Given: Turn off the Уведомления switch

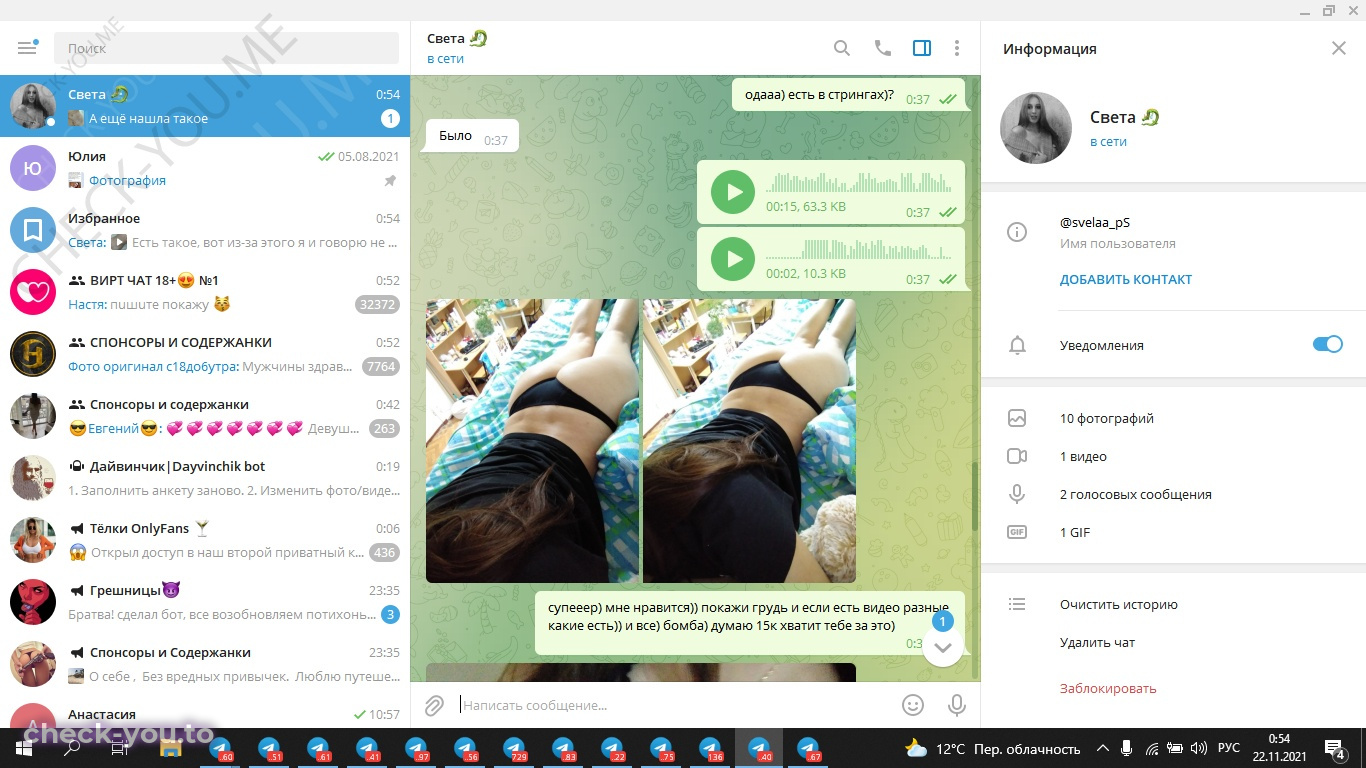Looking at the screenshot, I should tap(1327, 344).
